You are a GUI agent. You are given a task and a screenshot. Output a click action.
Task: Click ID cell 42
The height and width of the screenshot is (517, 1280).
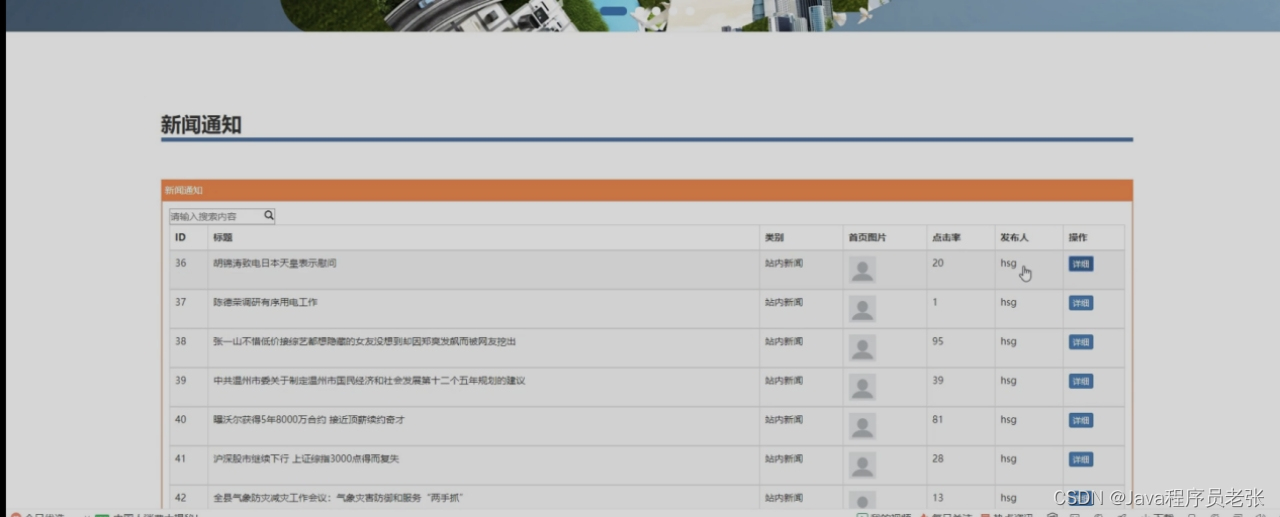(181, 497)
